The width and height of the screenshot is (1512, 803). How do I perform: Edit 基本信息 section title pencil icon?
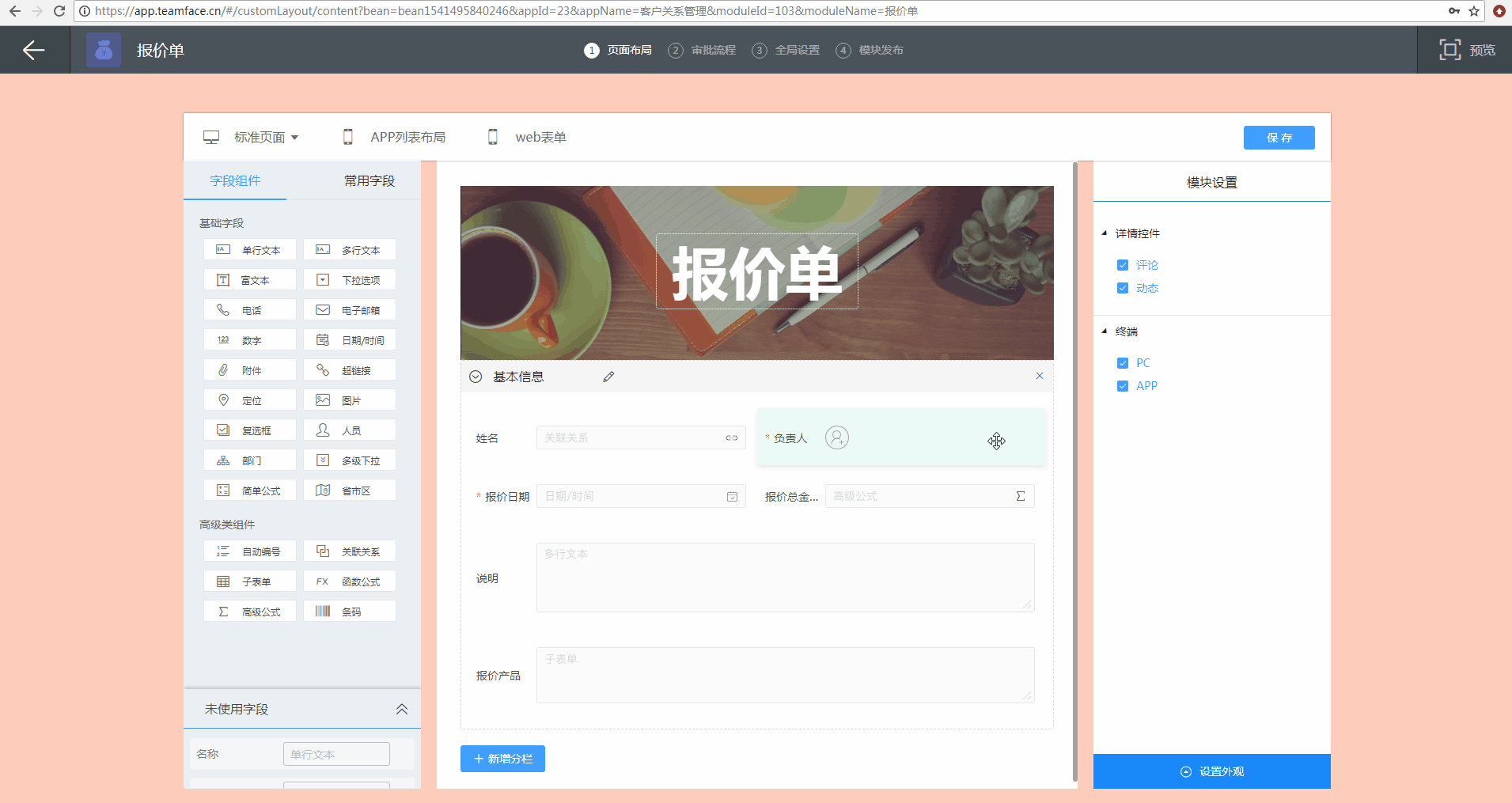(x=608, y=377)
